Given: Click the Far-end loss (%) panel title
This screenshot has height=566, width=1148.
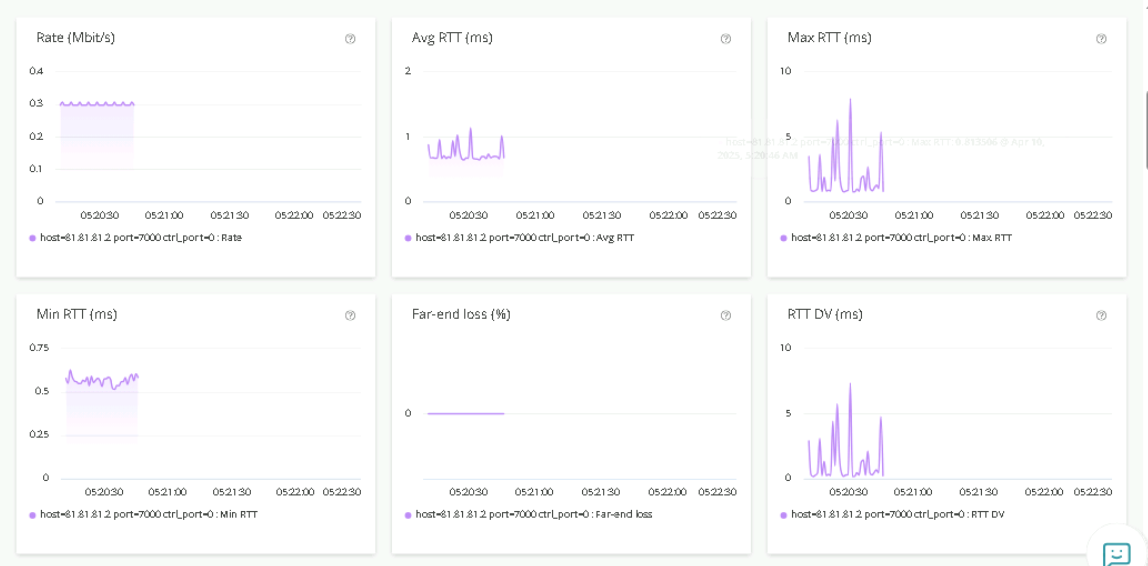Looking at the screenshot, I should click(461, 314).
